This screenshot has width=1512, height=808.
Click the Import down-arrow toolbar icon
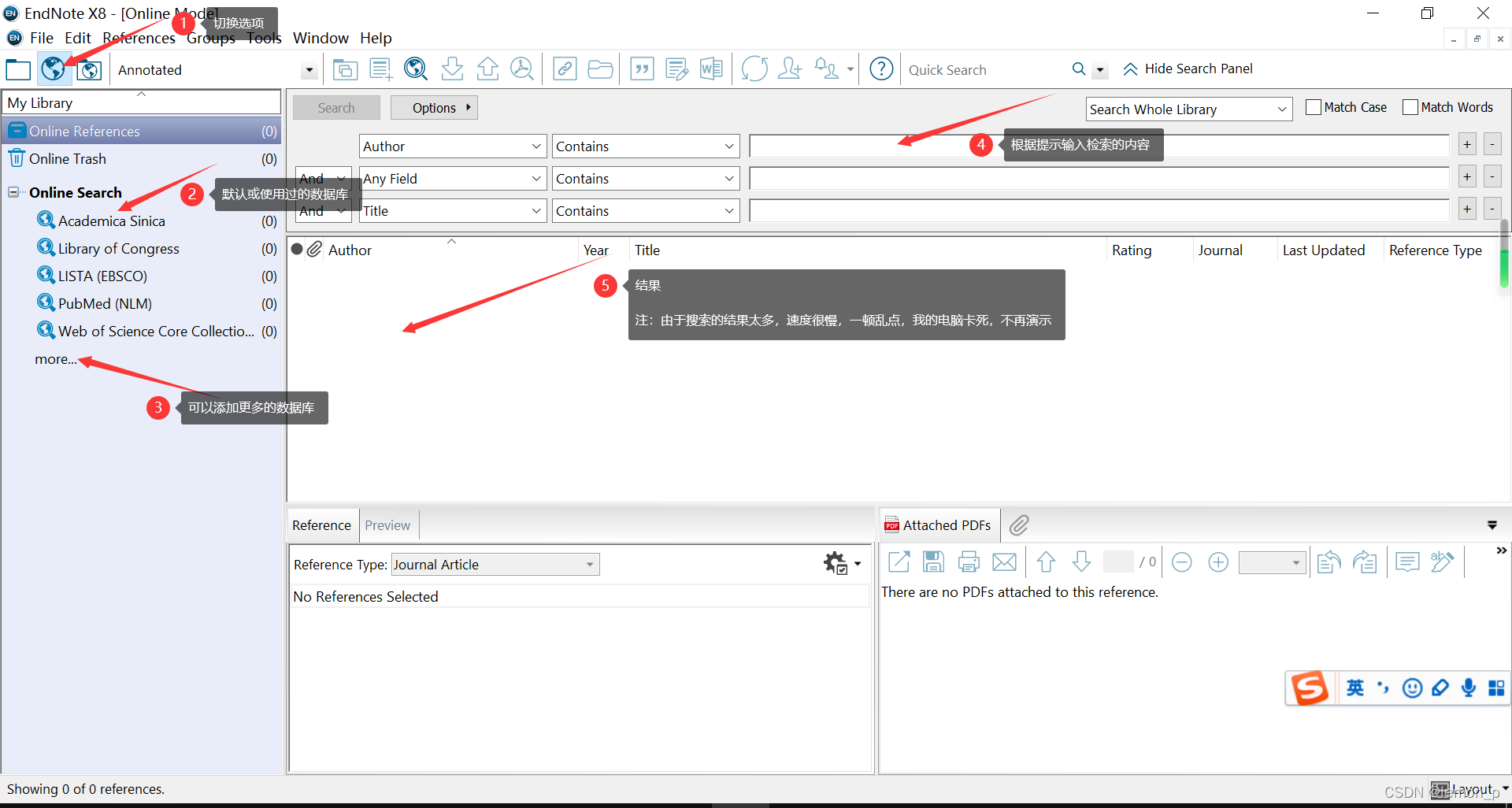tap(452, 69)
